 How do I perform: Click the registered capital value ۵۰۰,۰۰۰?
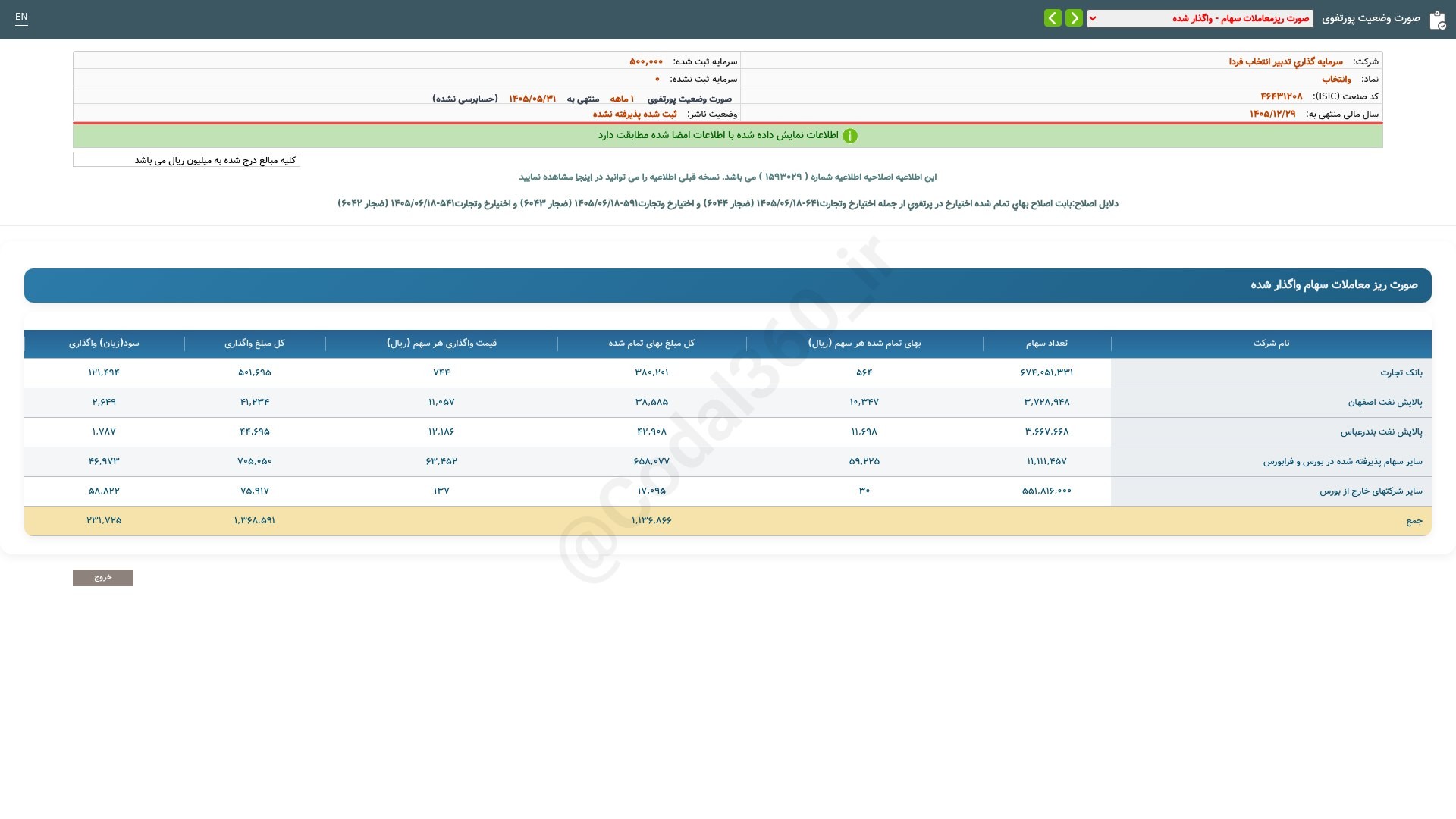point(646,61)
